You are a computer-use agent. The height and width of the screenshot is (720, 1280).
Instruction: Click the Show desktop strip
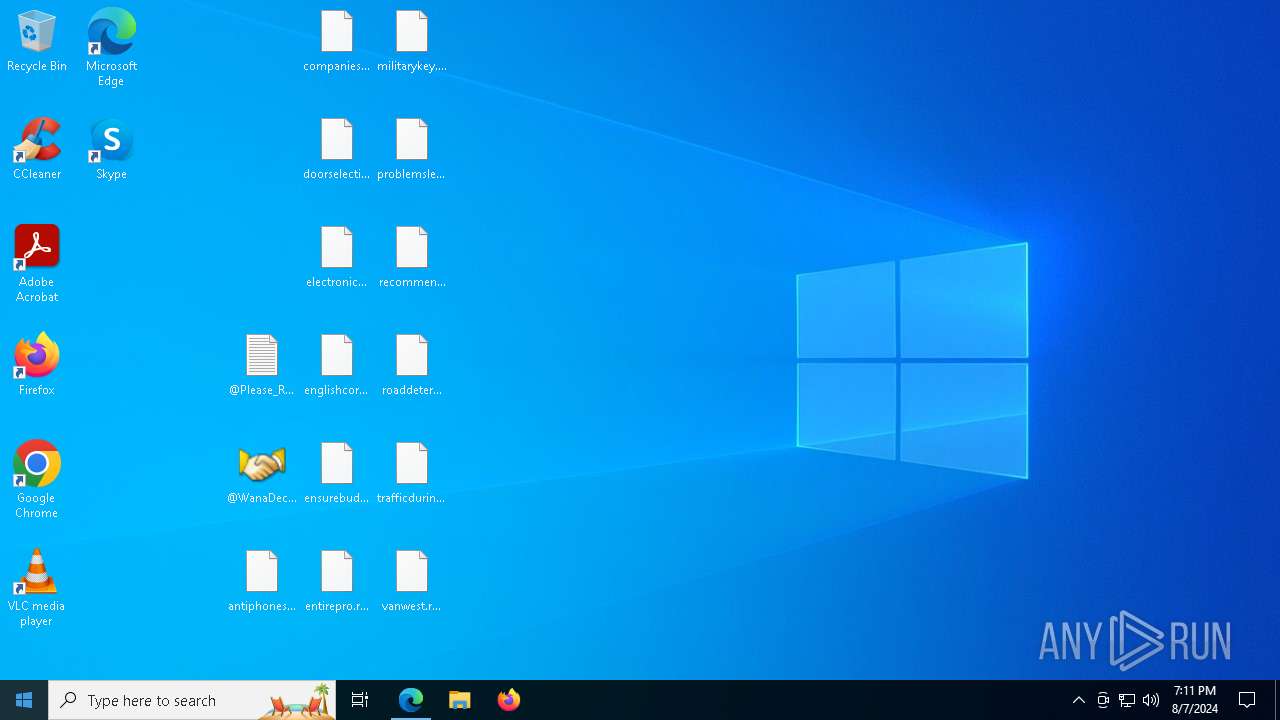(x=1277, y=700)
